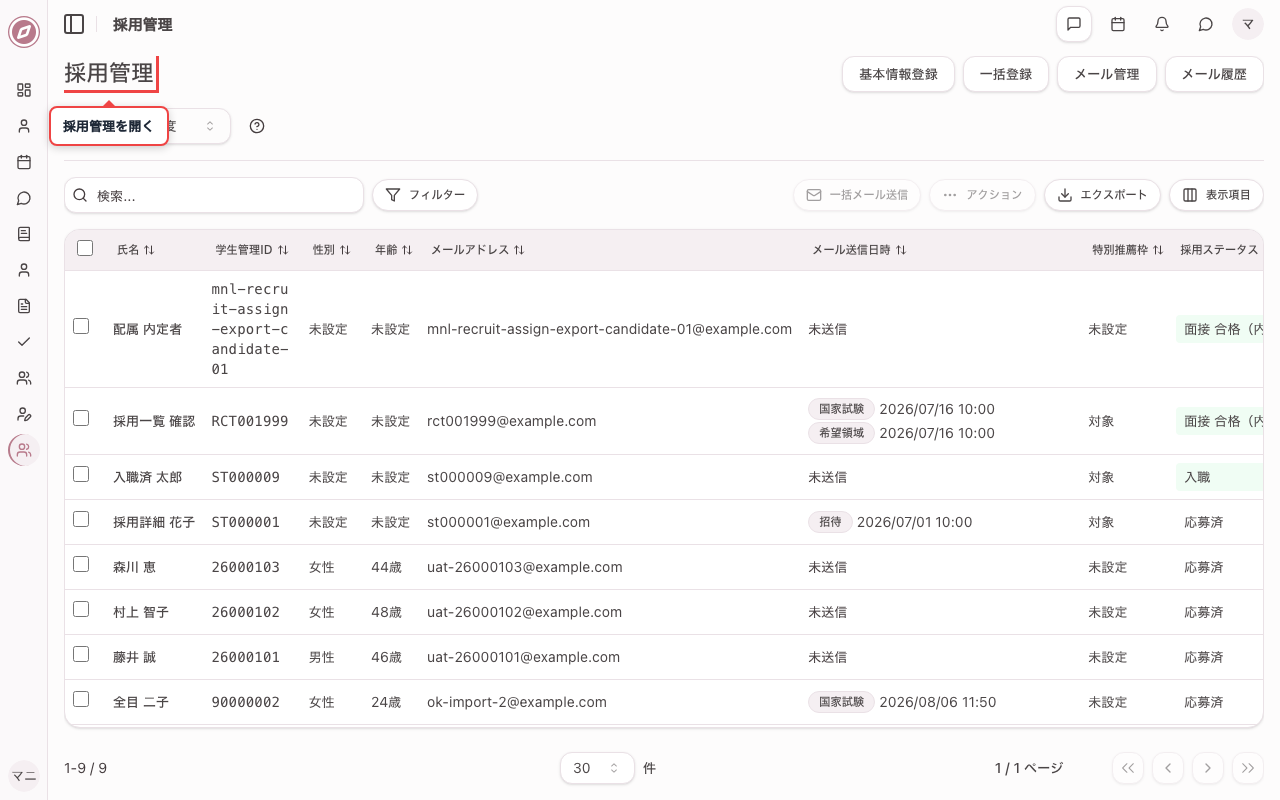Toggle the sidebar panel icon
The image size is (1280, 800).
[x=74, y=24]
